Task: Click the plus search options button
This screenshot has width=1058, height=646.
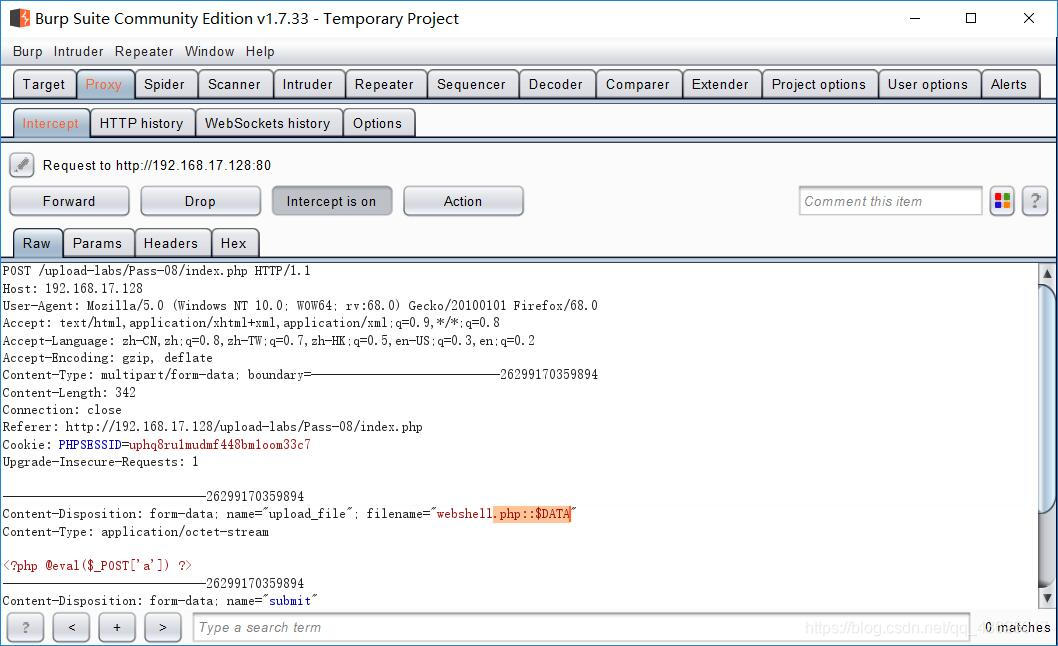Action: coord(117,627)
